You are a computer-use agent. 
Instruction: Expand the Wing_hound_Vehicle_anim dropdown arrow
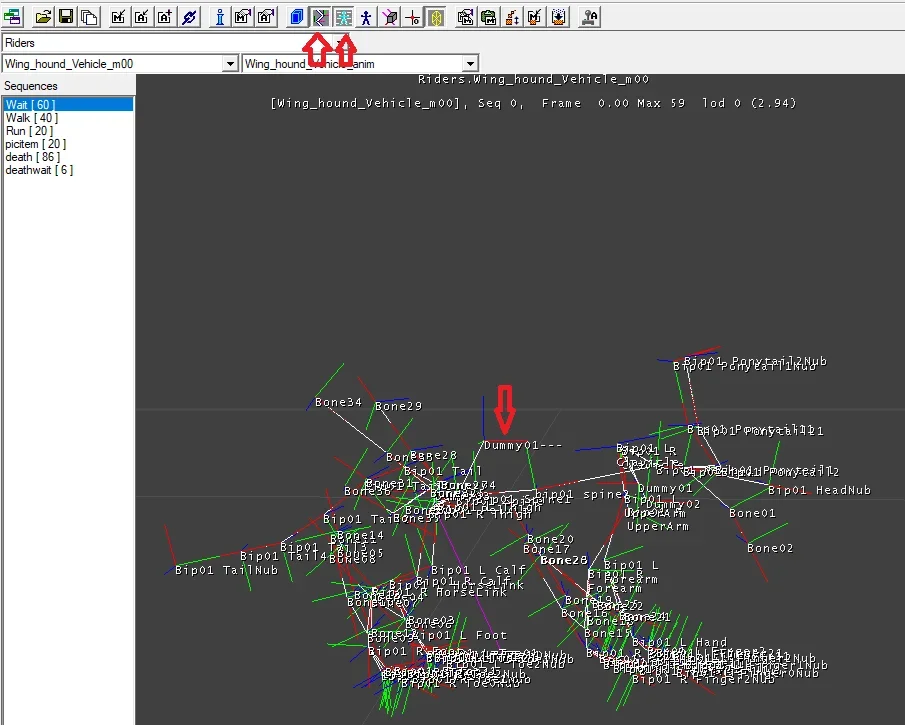[470, 63]
